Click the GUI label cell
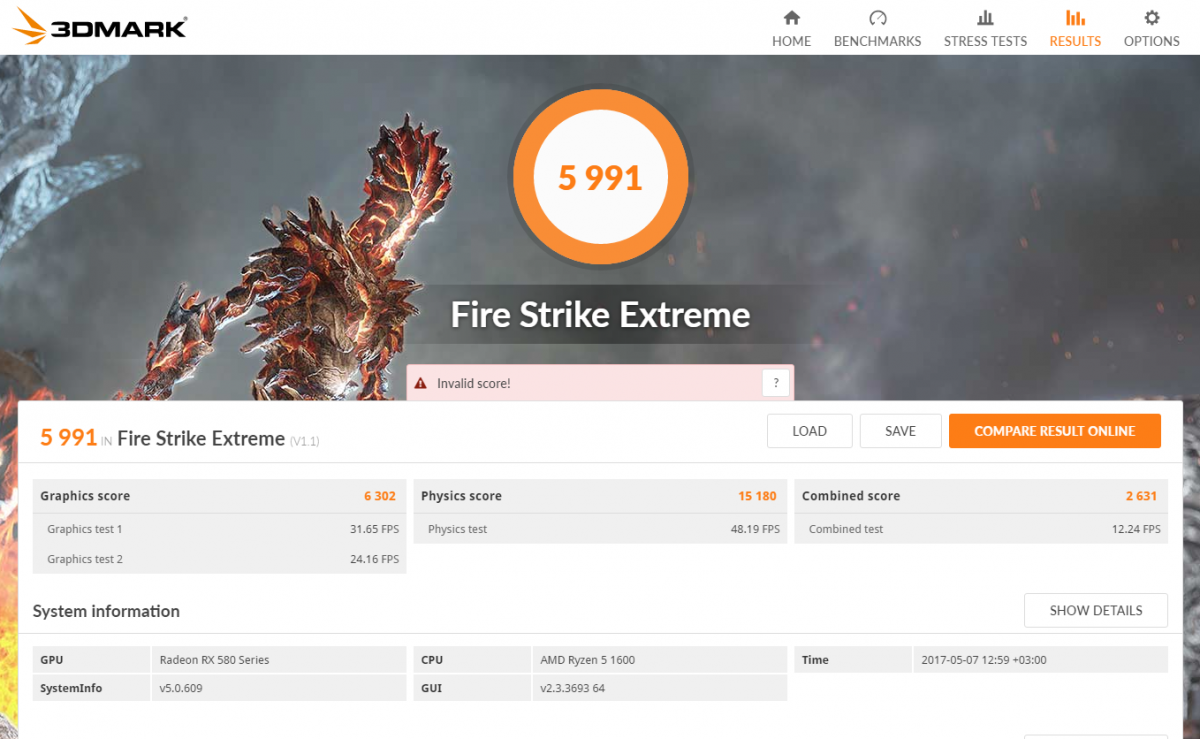The width and height of the screenshot is (1200, 739). [472, 688]
